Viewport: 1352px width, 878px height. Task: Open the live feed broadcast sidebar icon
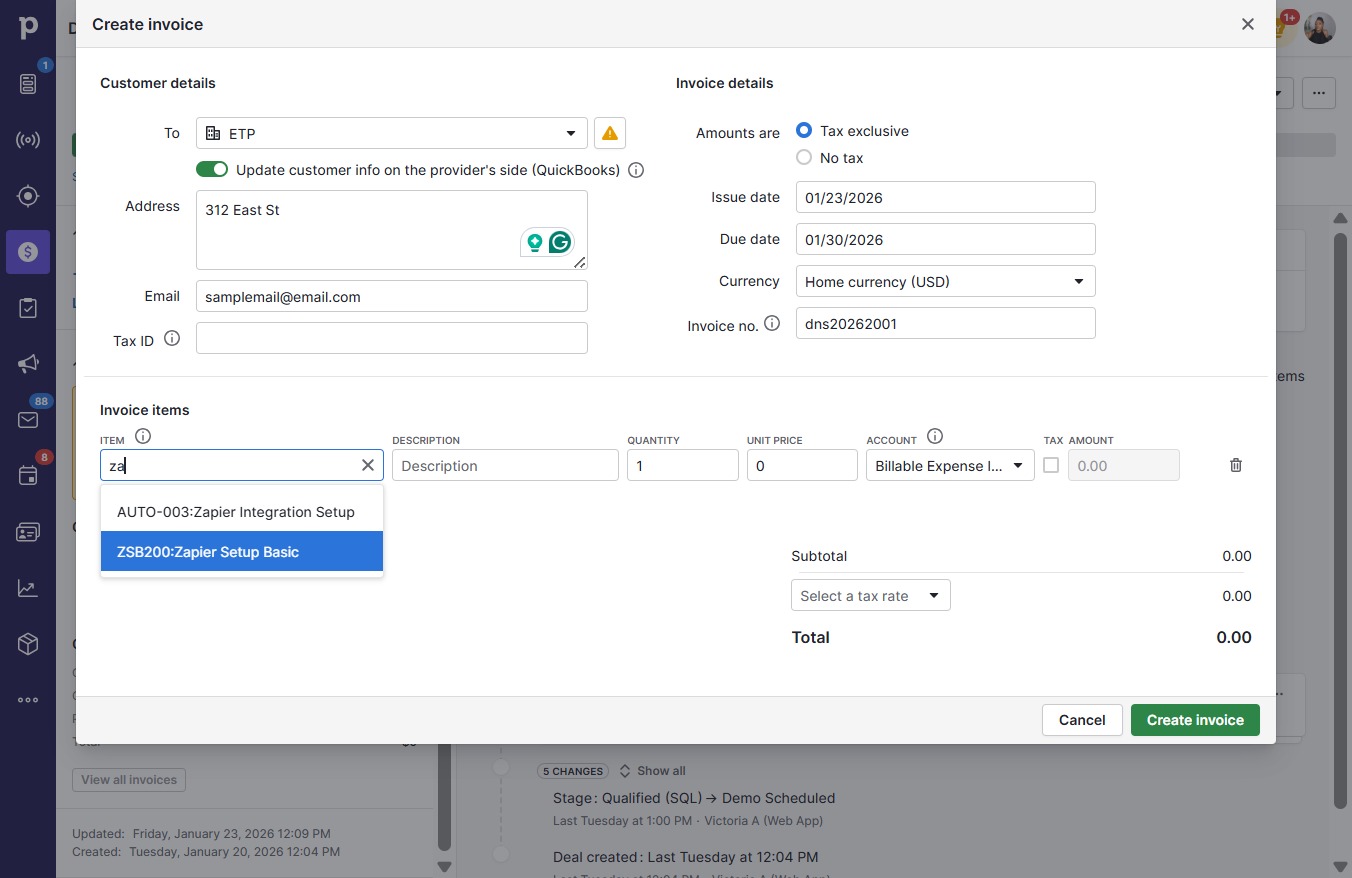coord(28,140)
